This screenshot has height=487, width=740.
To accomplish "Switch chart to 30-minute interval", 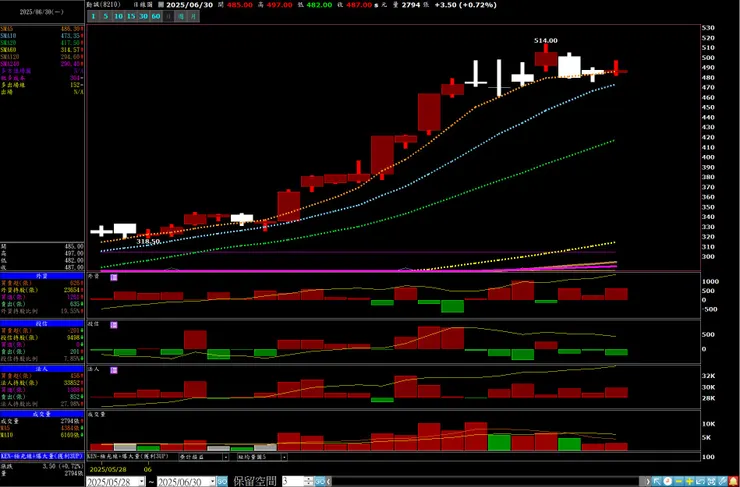I will coord(143,17).
